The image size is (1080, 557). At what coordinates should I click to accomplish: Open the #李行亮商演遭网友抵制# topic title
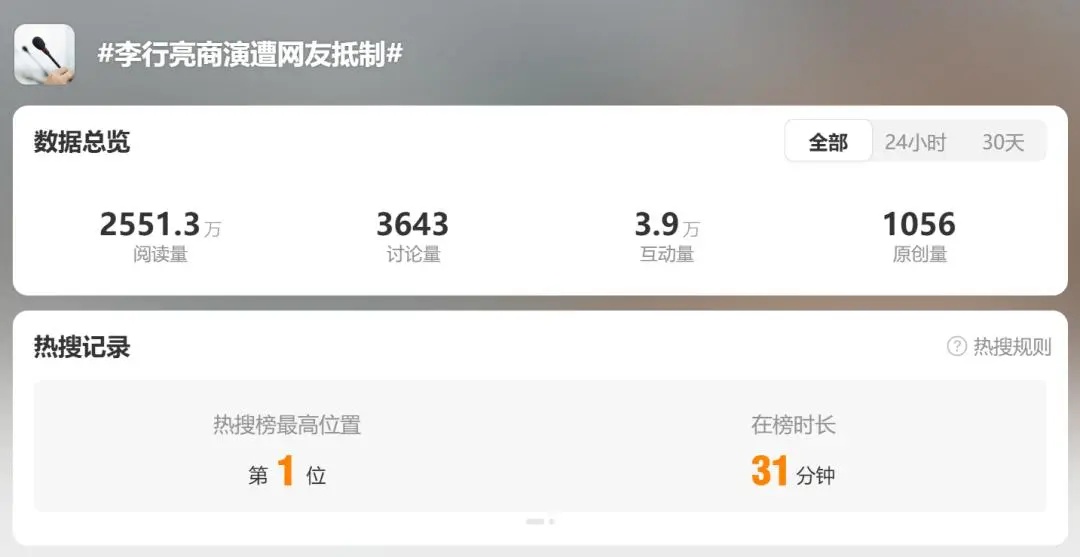pos(249,54)
